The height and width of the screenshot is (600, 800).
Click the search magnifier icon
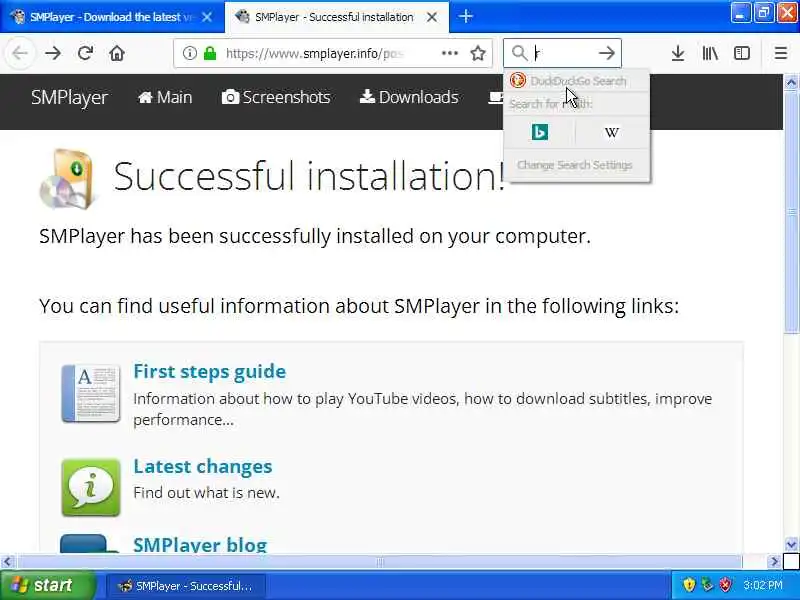click(x=519, y=53)
